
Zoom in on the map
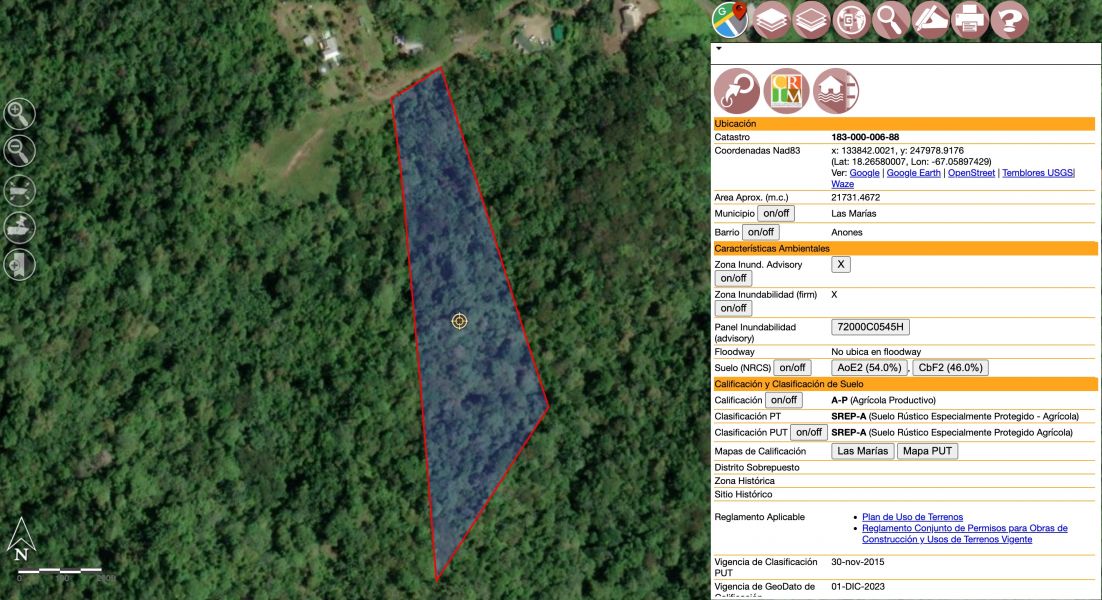(20, 114)
